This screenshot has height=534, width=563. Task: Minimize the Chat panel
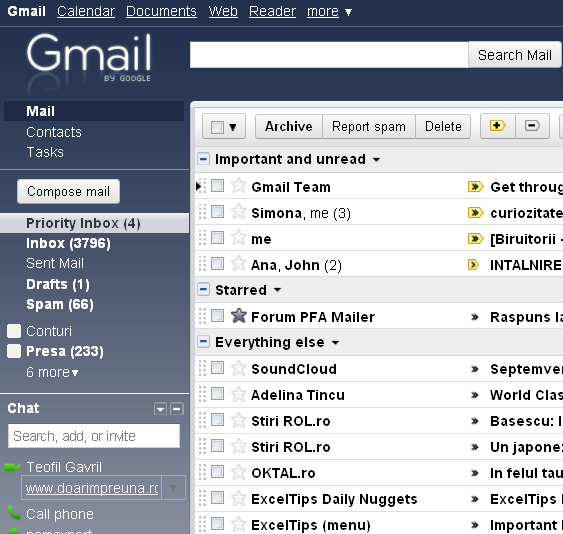(x=177, y=409)
